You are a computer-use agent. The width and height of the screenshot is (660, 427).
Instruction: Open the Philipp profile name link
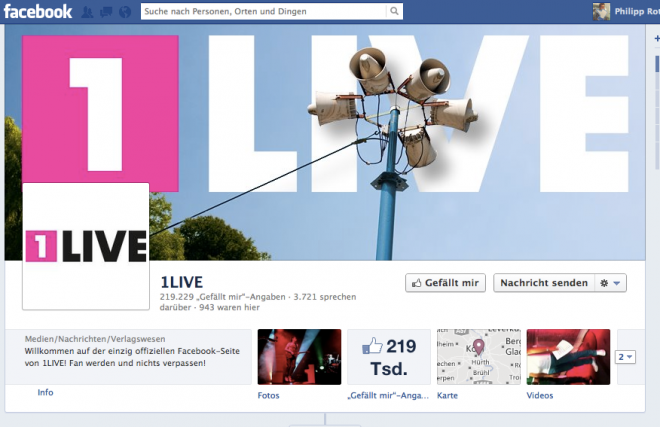coord(636,11)
